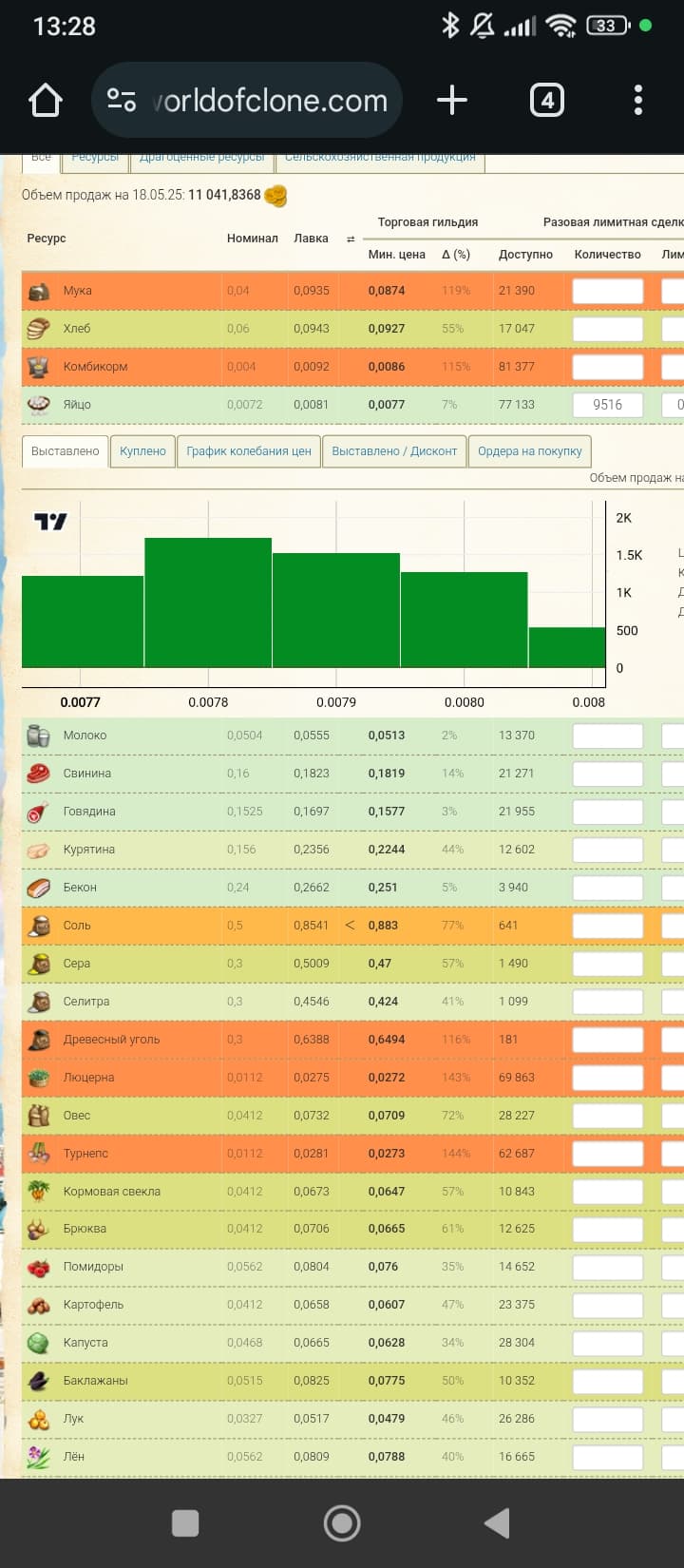
Task: Expand the Соль resource row
Action: click(77, 926)
